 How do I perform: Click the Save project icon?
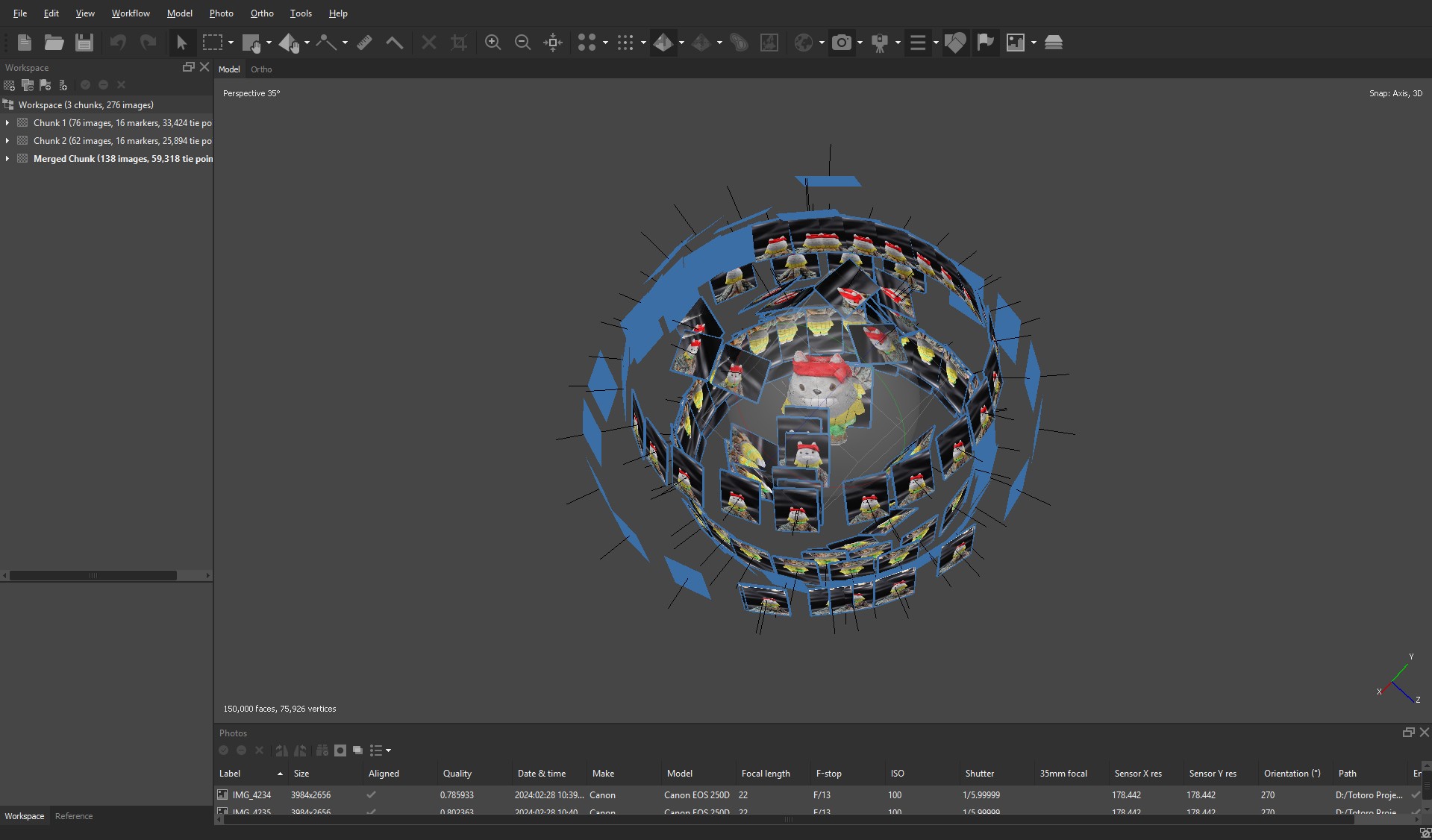tap(84, 43)
